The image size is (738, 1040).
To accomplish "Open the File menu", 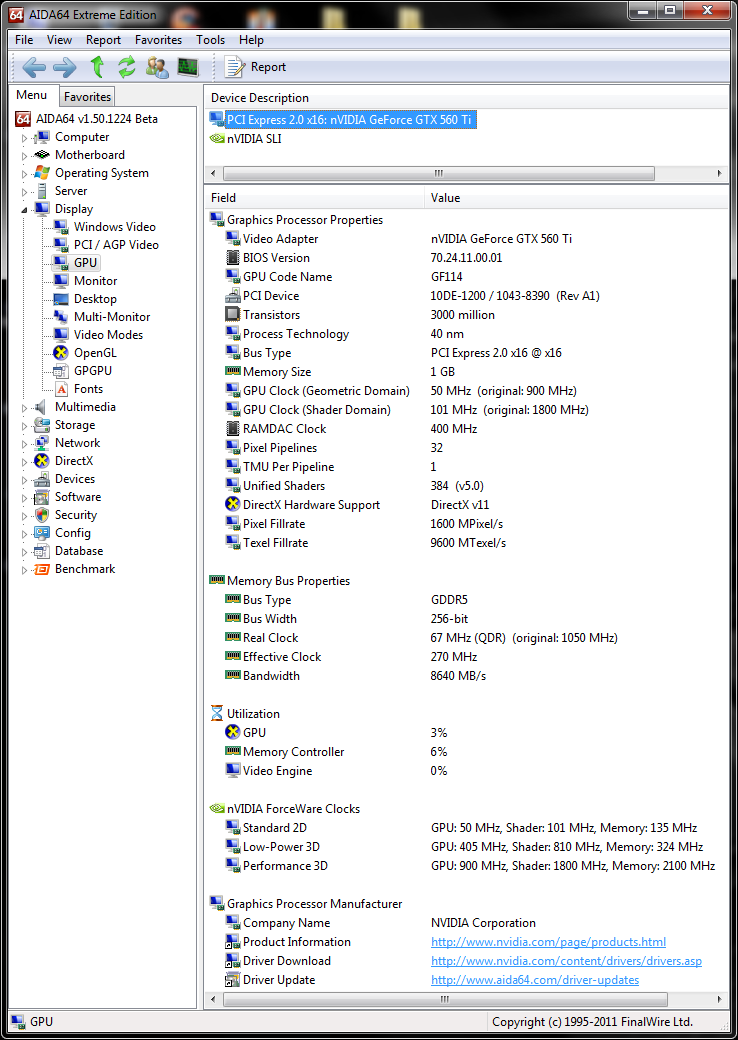I will point(24,40).
